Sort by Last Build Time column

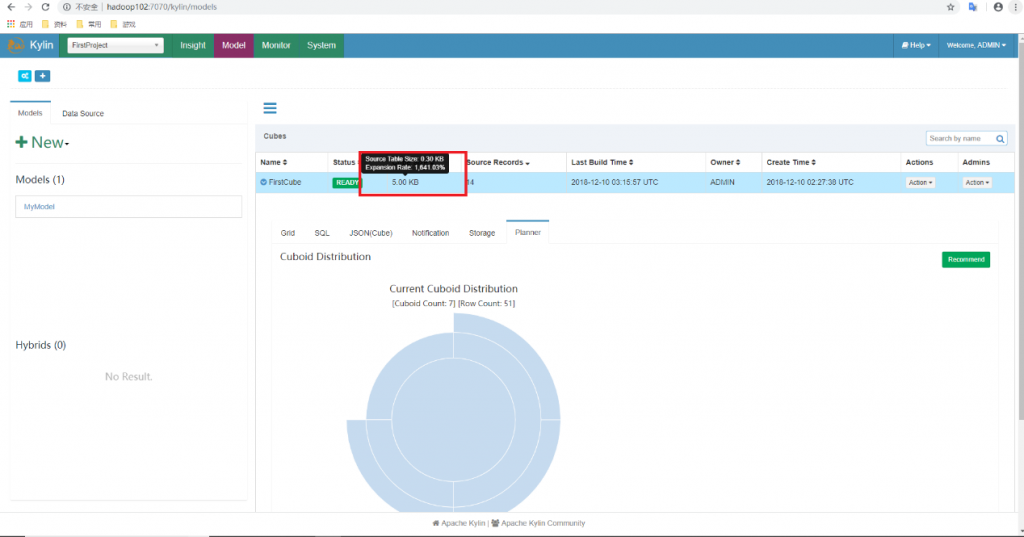click(602, 163)
